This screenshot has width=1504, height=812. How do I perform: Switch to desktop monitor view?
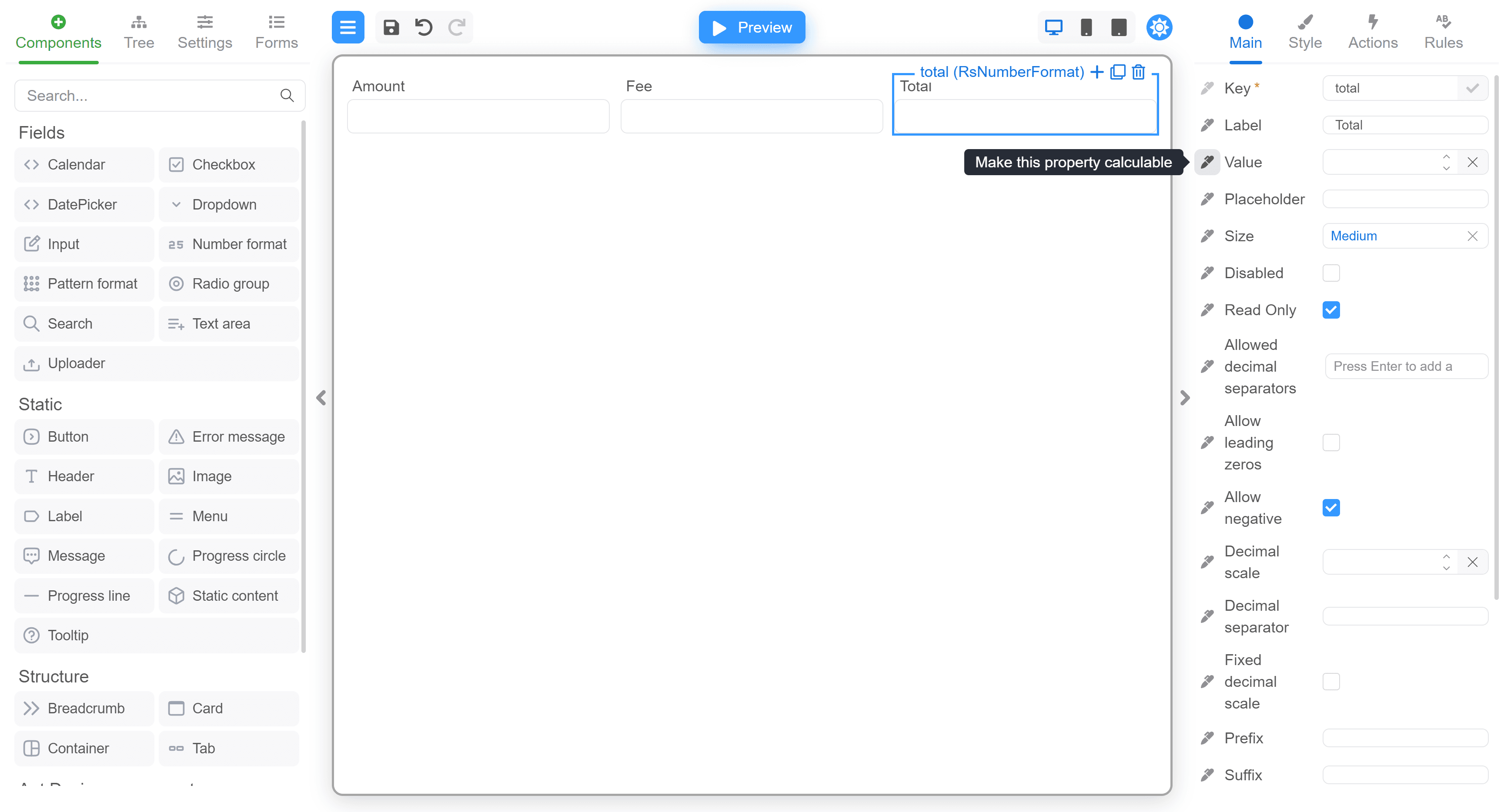pyautogui.click(x=1053, y=27)
